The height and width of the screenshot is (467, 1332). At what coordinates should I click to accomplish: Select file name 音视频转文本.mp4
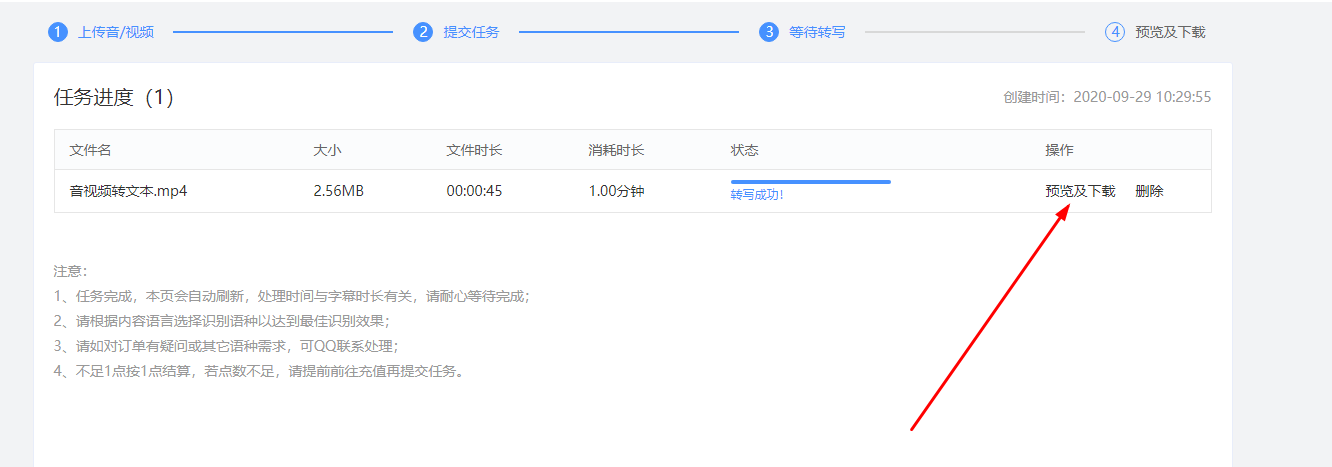coord(128,191)
